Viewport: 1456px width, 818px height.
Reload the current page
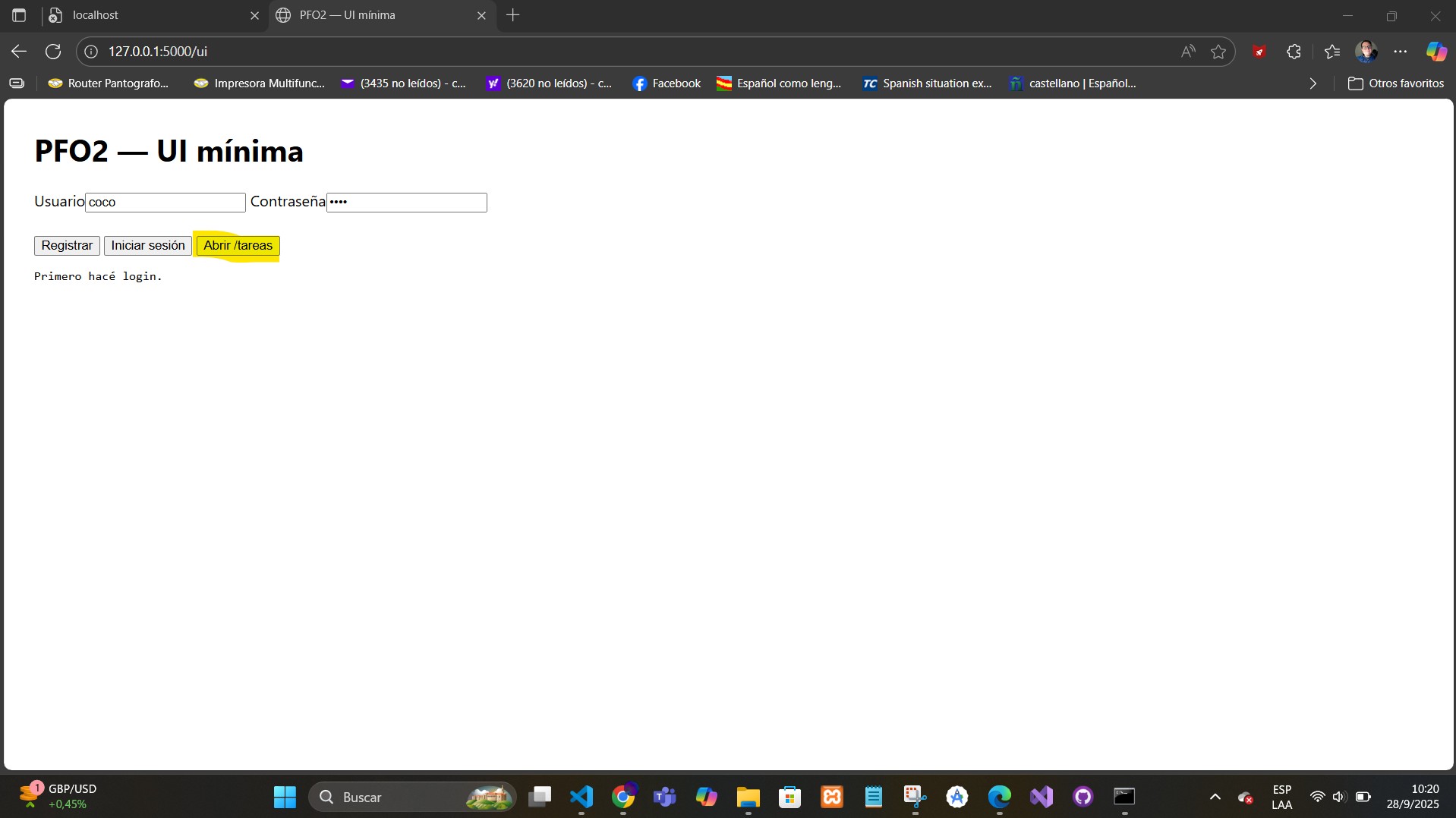pos(53,52)
